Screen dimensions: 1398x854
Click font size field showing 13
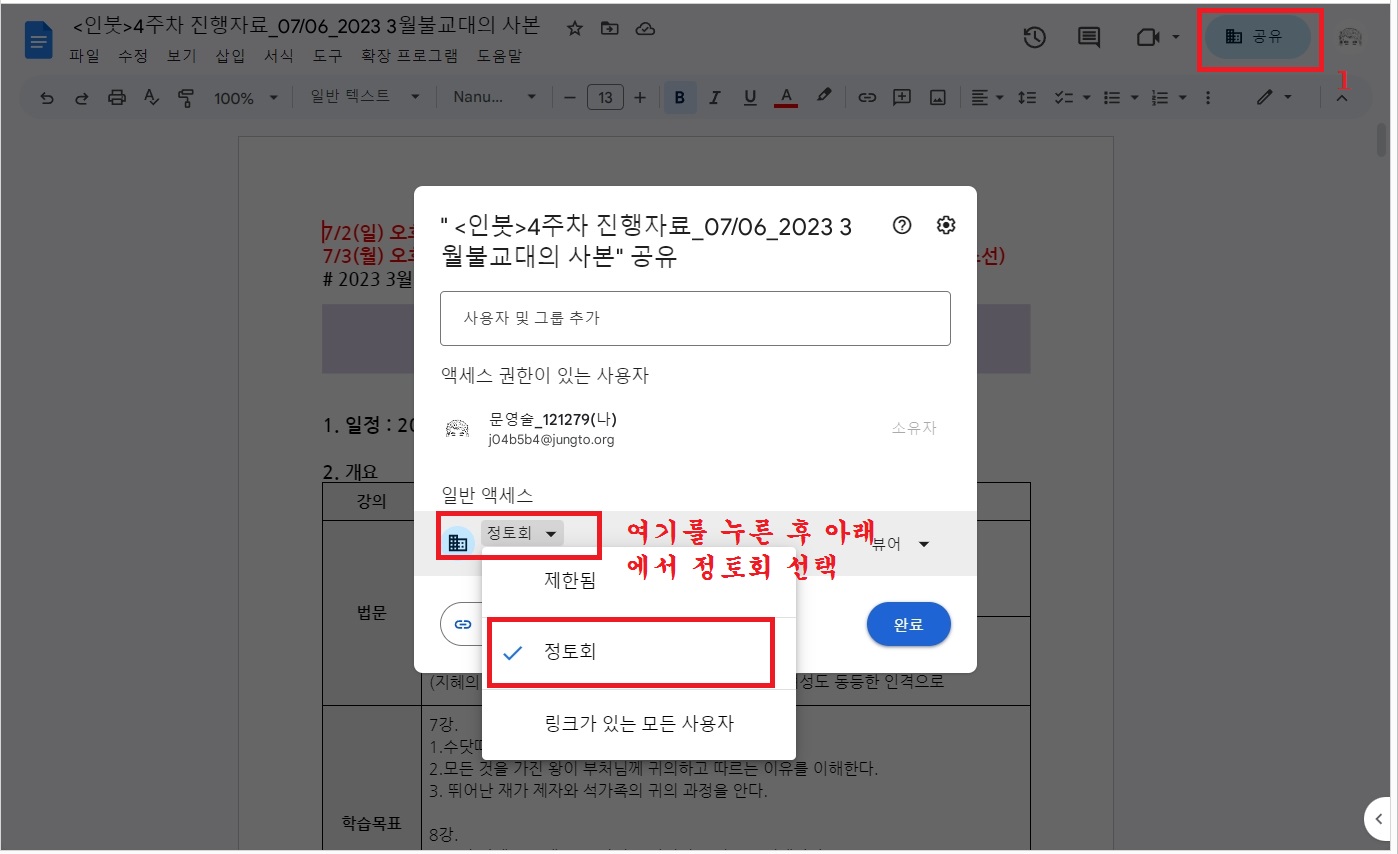[x=605, y=97]
